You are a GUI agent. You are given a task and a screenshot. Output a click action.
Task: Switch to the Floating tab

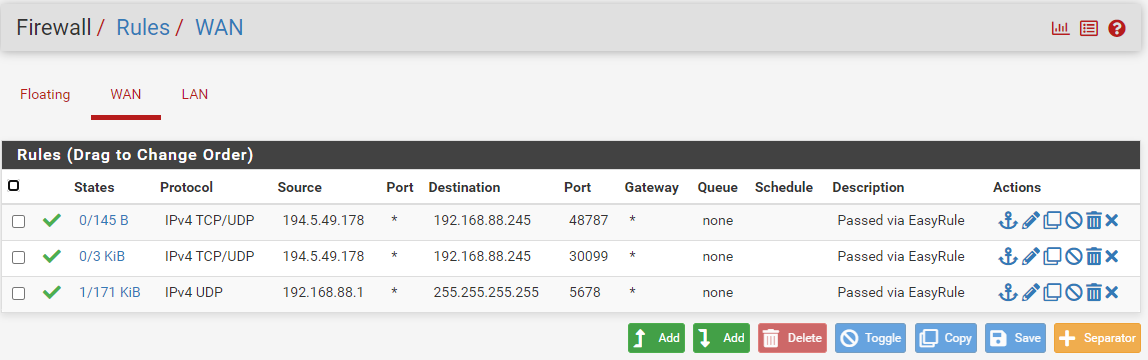point(45,94)
